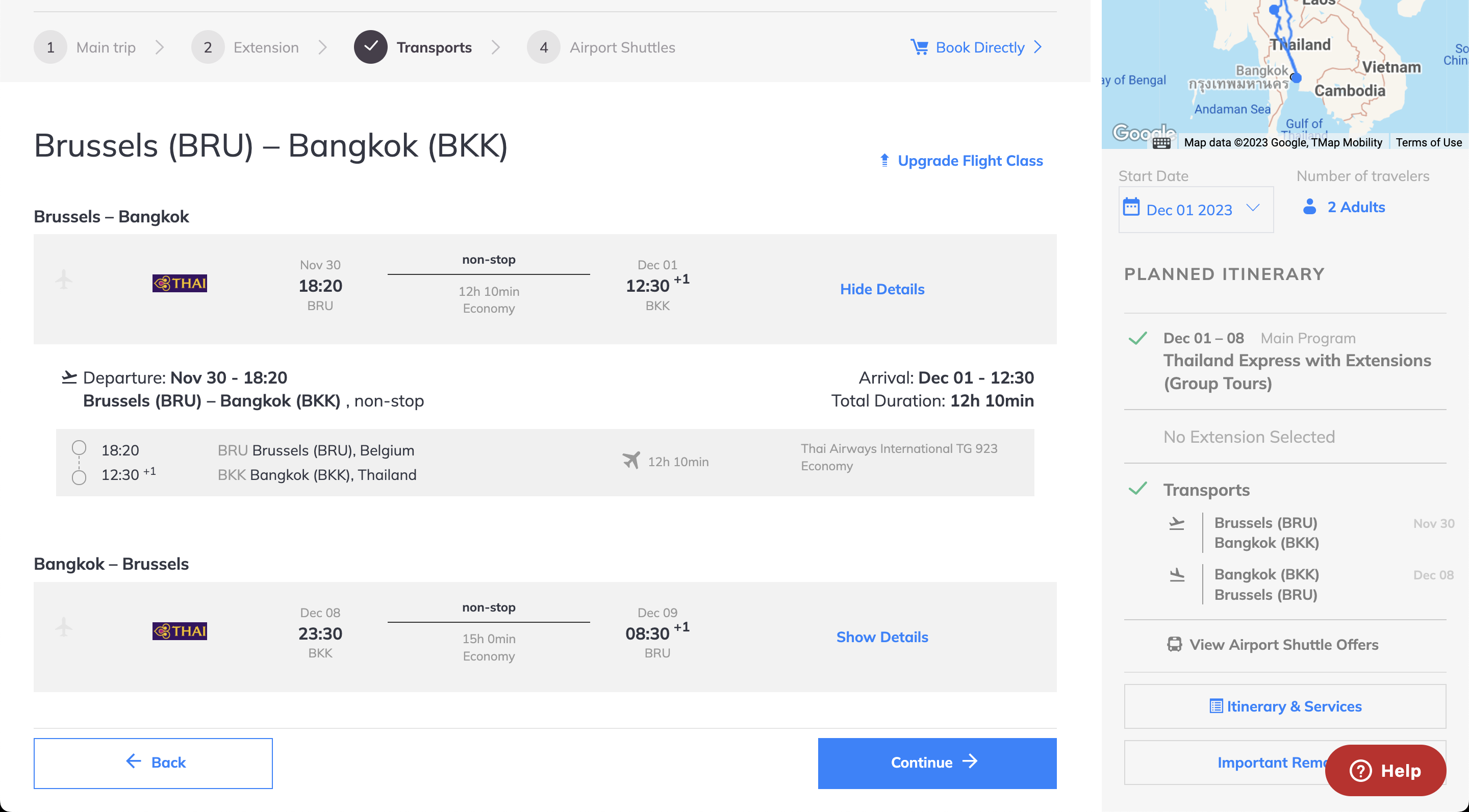Click the calendar icon in Start Date field
This screenshot has width=1469, height=812.
pyautogui.click(x=1131, y=207)
